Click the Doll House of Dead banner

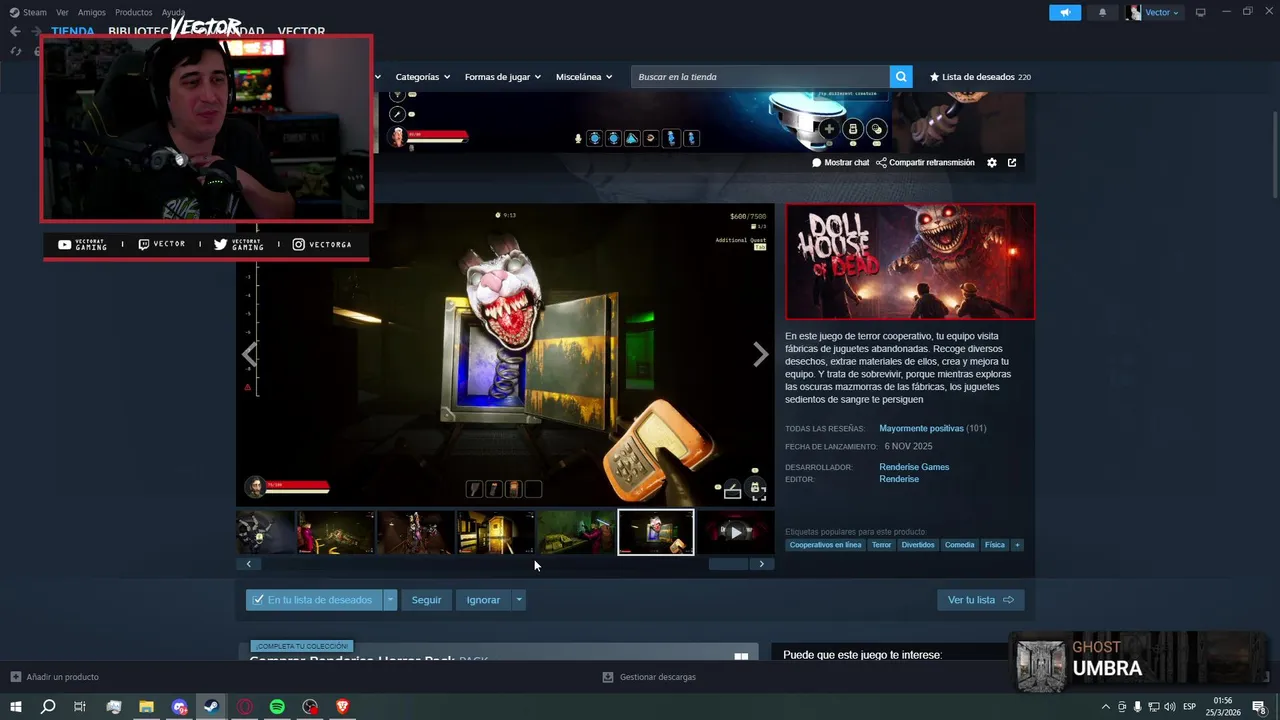(910, 262)
